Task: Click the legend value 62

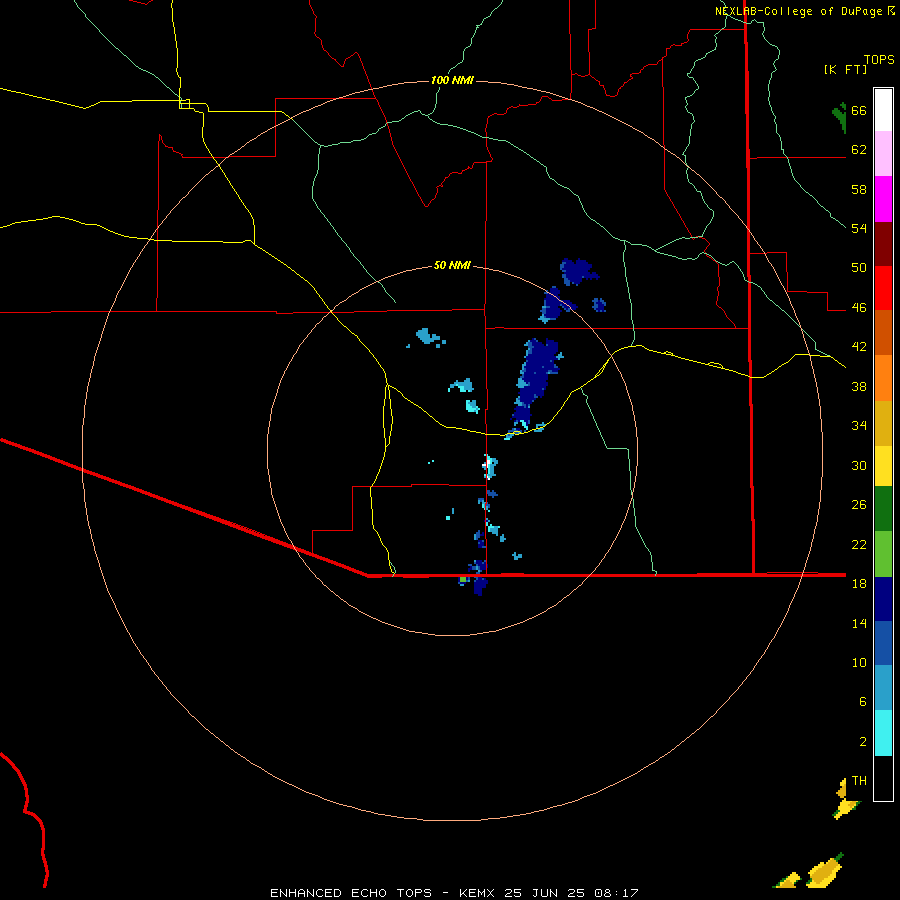Action: coord(859,150)
